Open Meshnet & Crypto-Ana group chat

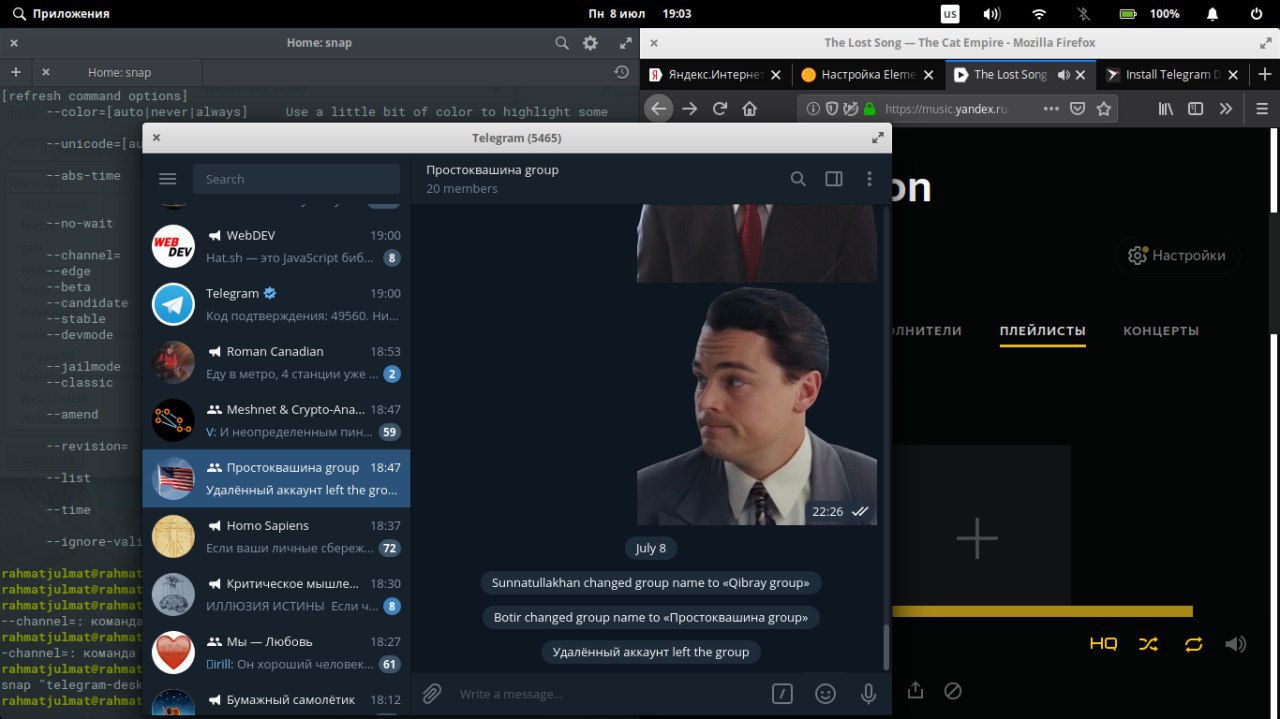click(276, 420)
